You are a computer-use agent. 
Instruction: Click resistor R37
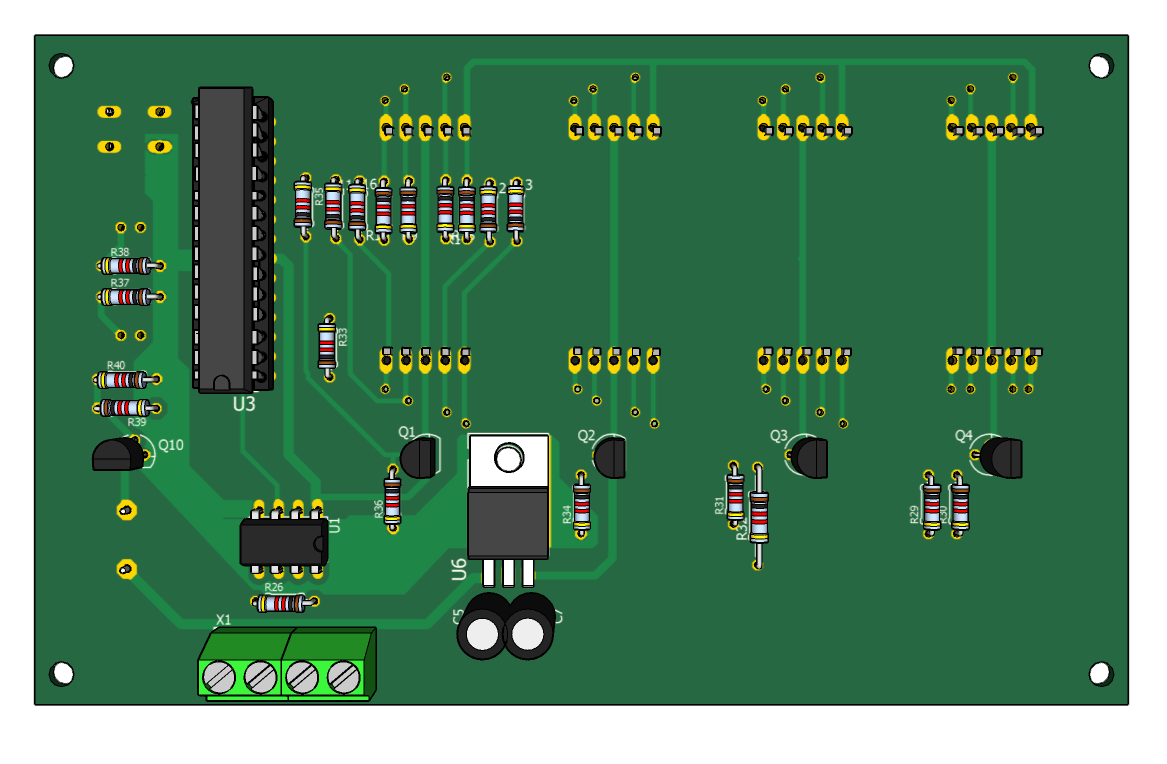pyautogui.click(x=128, y=297)
